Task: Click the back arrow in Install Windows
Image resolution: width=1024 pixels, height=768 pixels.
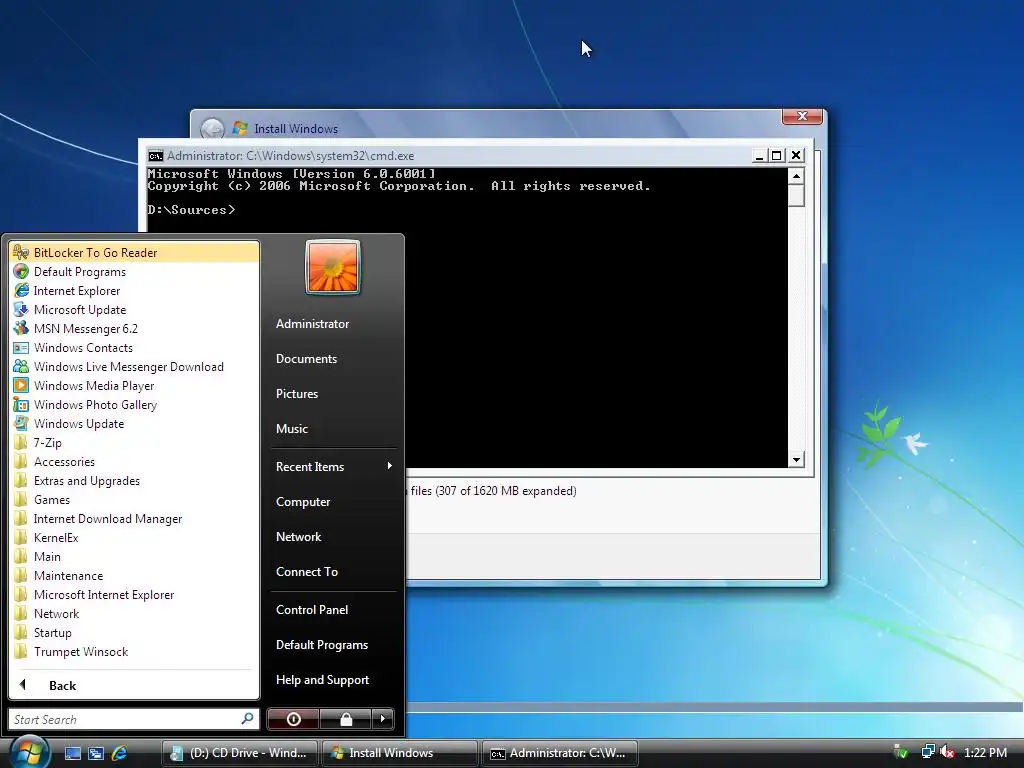Action: click(212, 129)
